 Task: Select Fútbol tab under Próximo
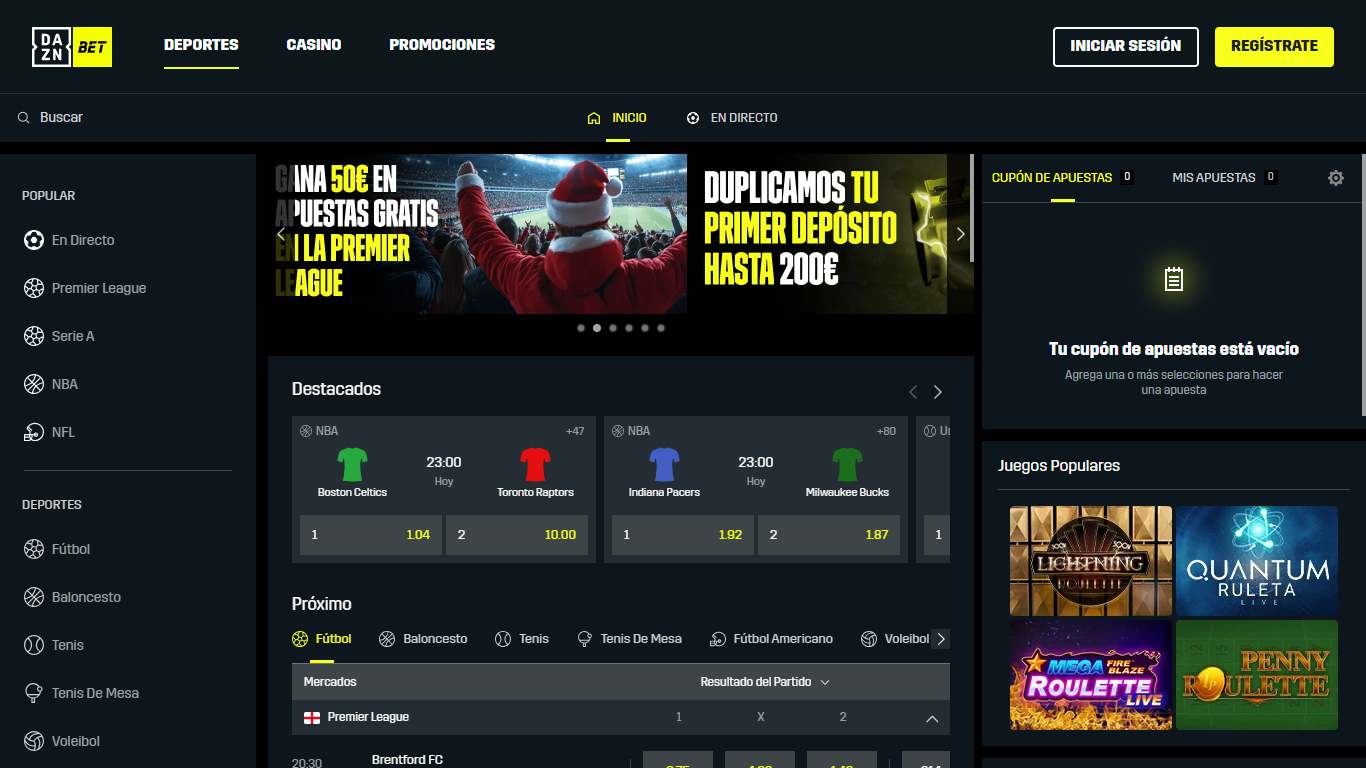(322, 638)
